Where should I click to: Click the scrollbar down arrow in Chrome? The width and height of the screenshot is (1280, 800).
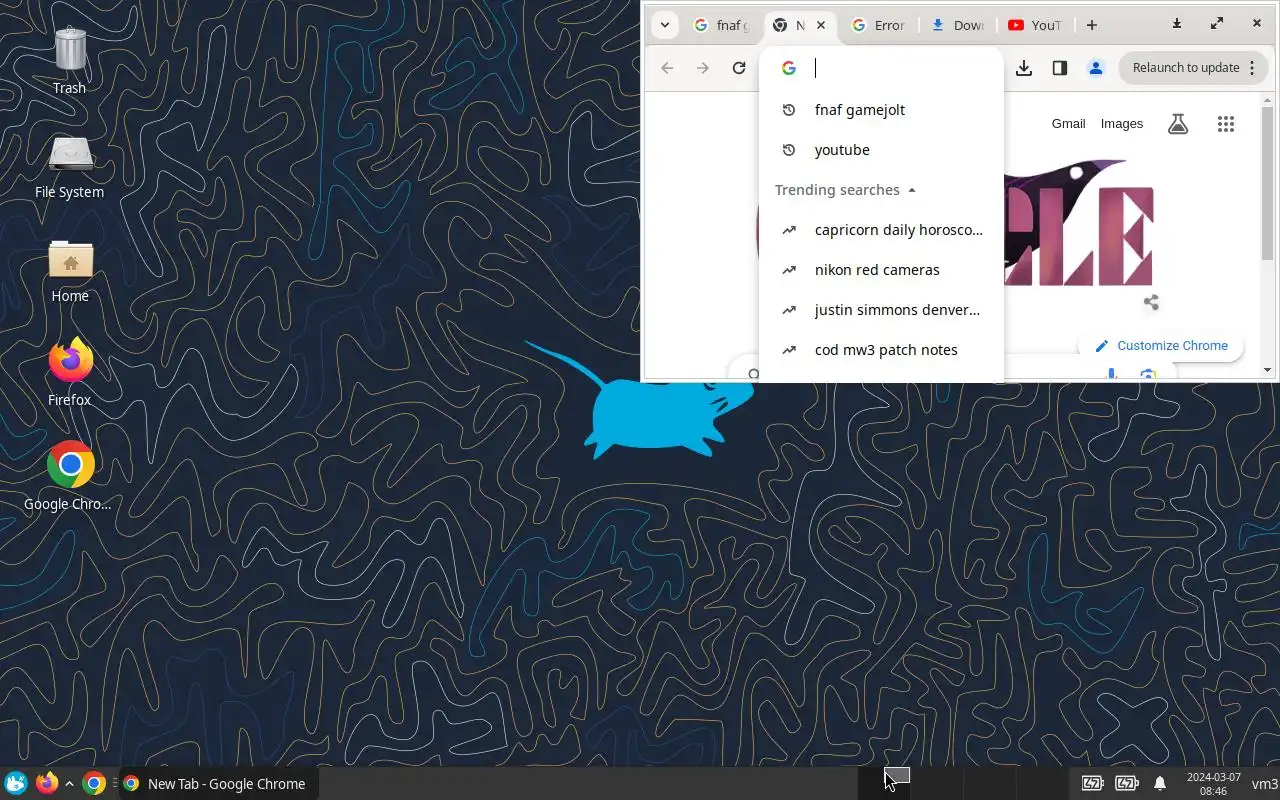click(1268, 370)
